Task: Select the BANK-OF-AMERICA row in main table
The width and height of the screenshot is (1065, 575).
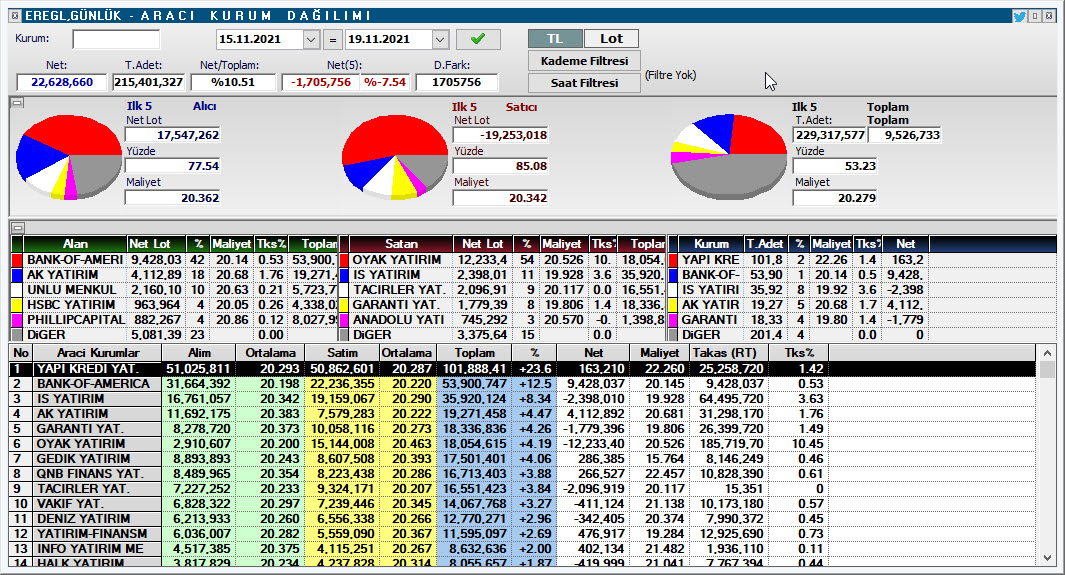Action: [x=522, y=384]
